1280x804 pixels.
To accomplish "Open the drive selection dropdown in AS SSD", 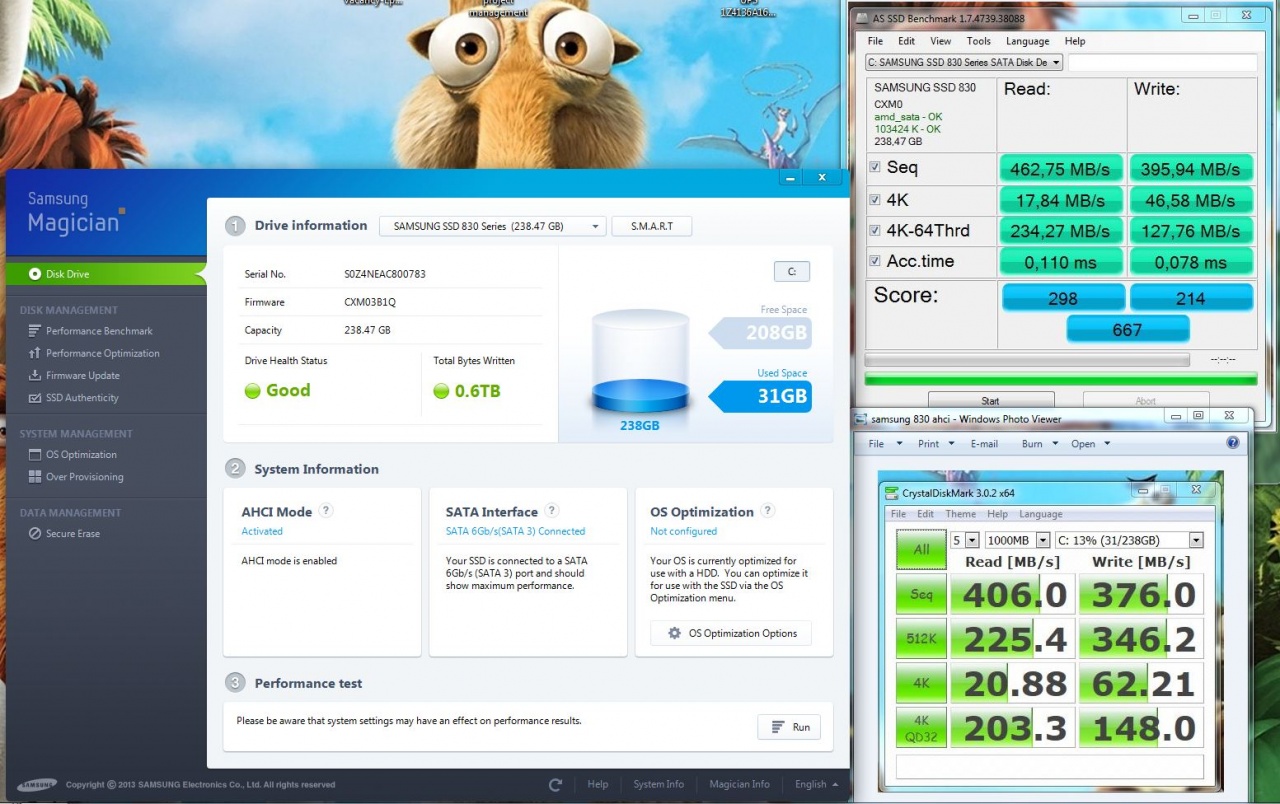I will point(964,62).
